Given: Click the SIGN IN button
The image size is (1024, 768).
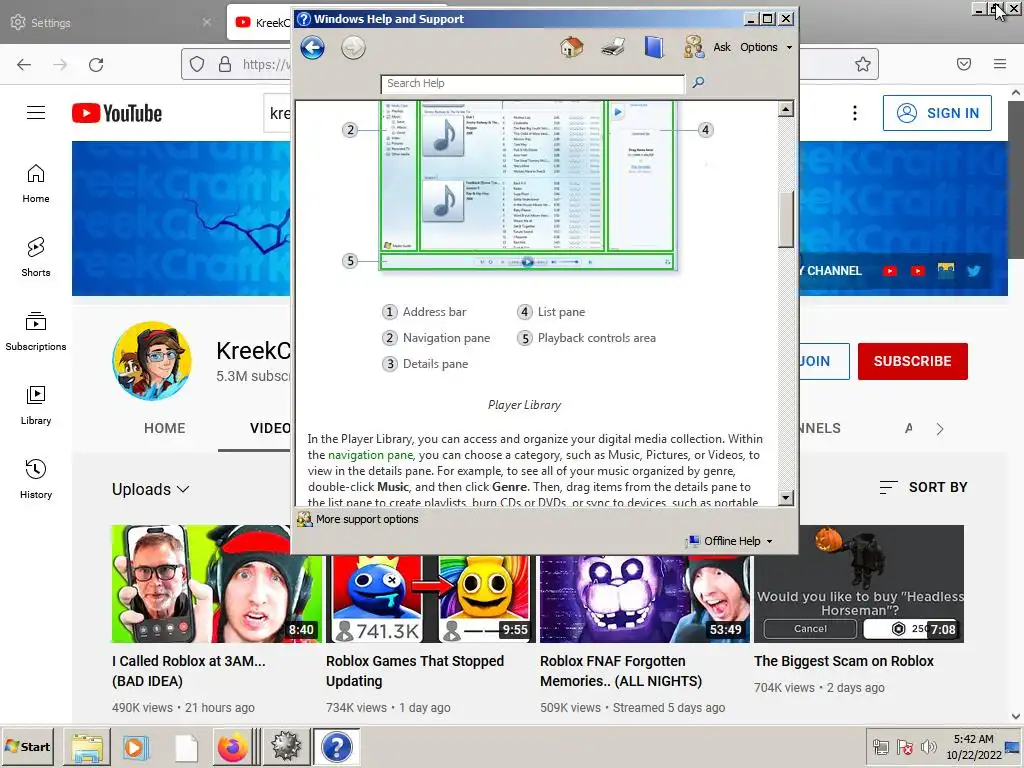Looking at the screenshot, I should point(937,113).
